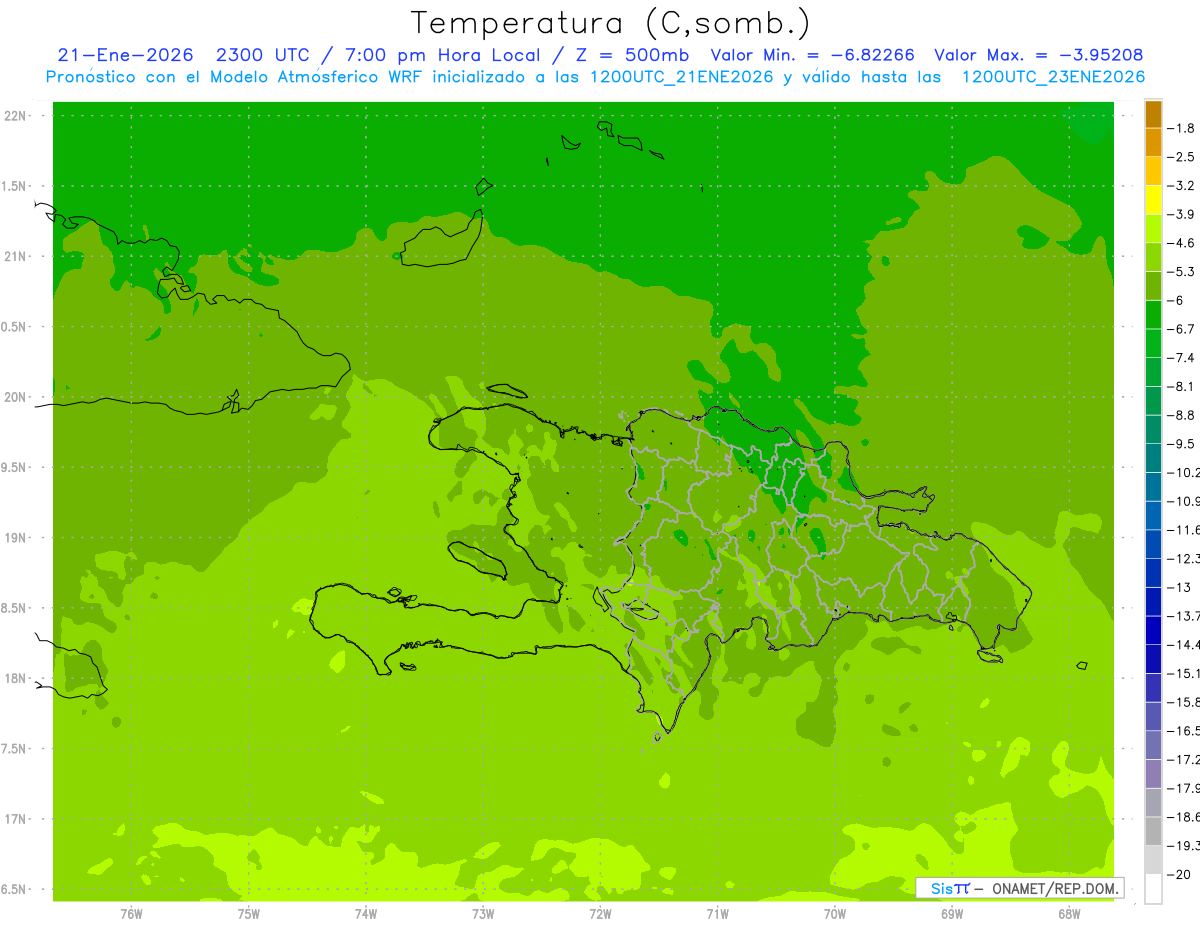Click the 69W longitude label

(x=952, y=914)
